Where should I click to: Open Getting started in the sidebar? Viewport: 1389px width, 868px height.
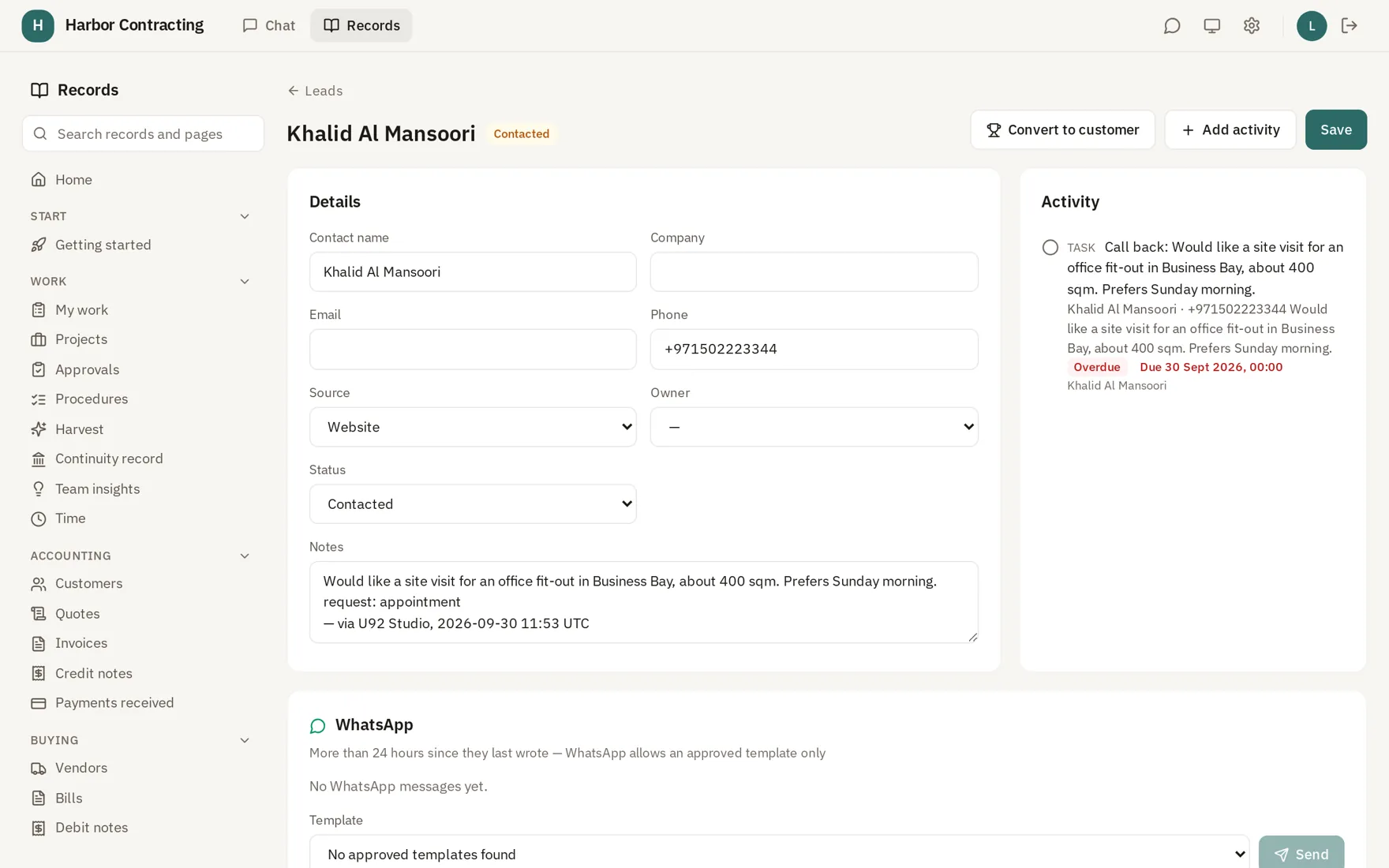(x=142, y=245)
